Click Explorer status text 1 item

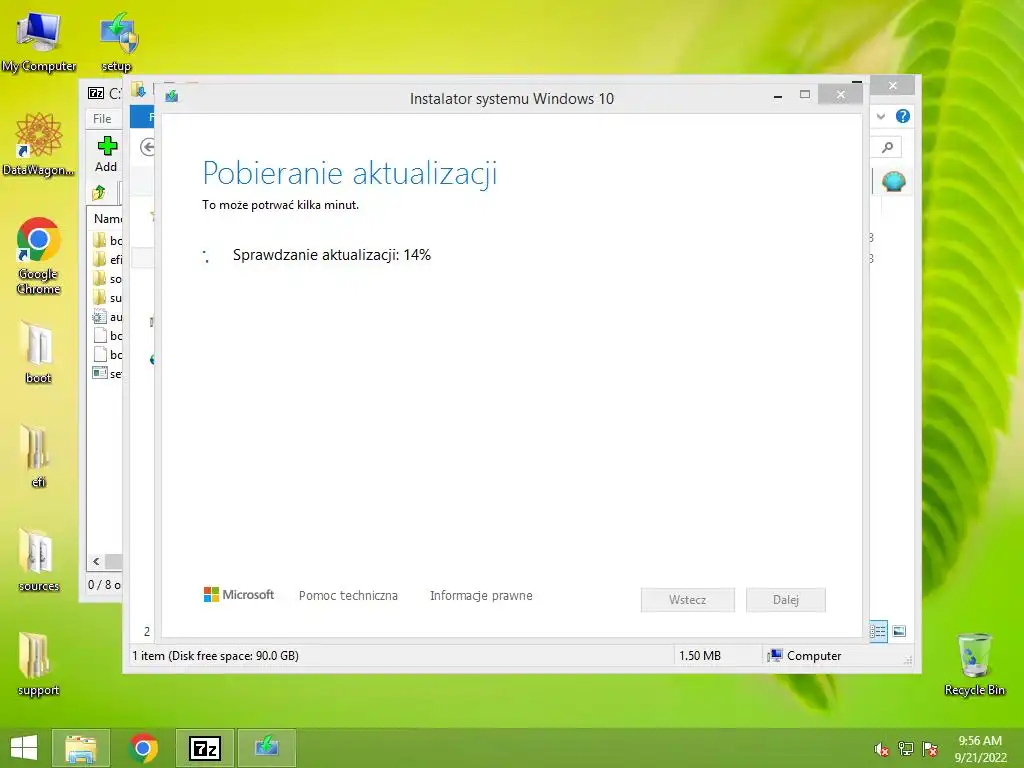(x=216, y=656)
